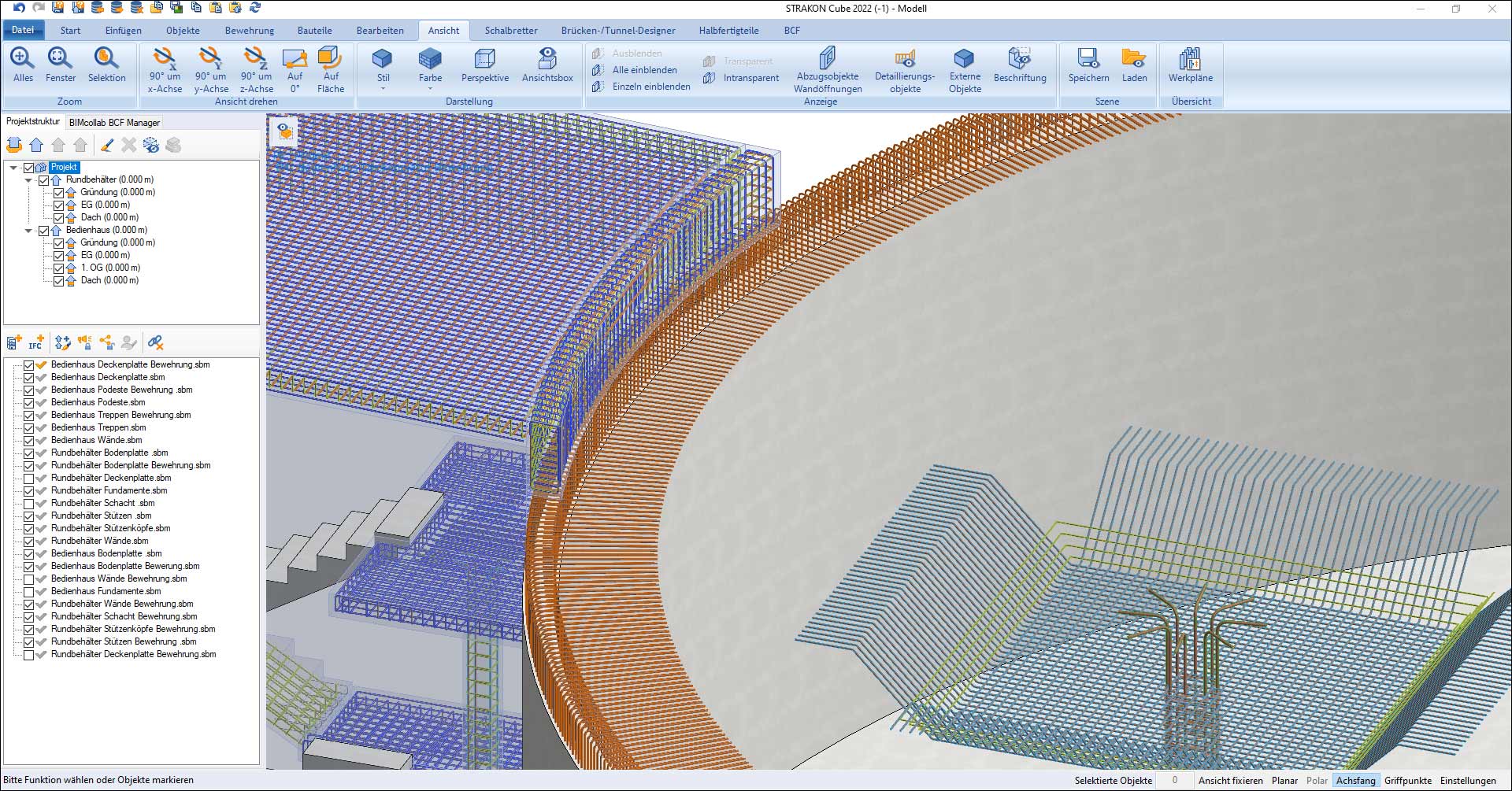This screenshot has width=1512, height=791.
Task: Toggle Abzugsobjekte Wandöffnungen display
Action: 827,60
